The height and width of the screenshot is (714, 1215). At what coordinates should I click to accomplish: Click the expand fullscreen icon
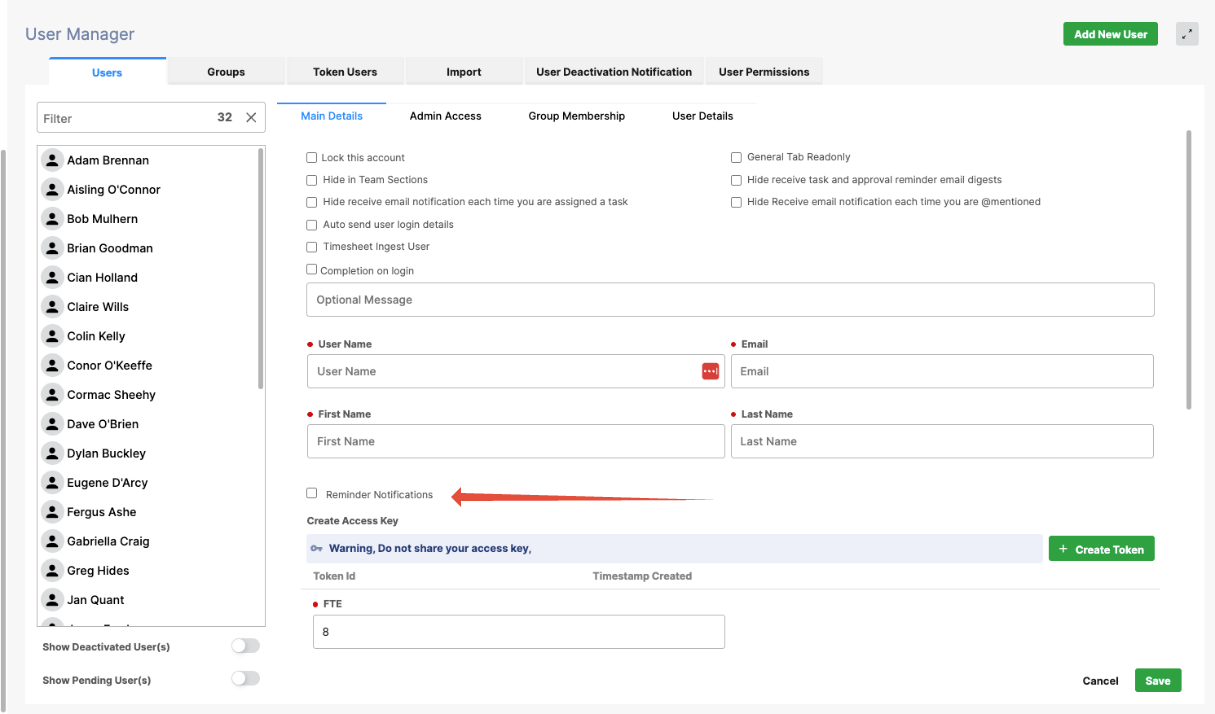pos(1187,33)
